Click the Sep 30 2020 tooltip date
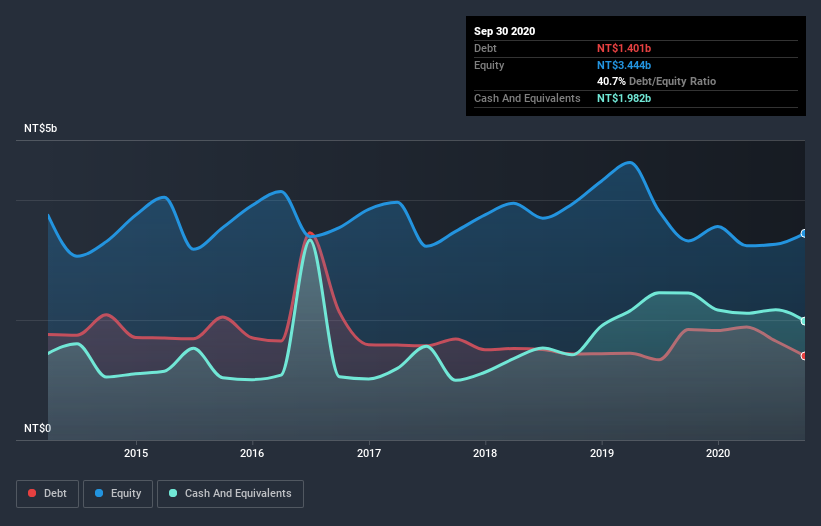Image resolution: width=821 pixels, height=526 pixels. coord(505,31)
